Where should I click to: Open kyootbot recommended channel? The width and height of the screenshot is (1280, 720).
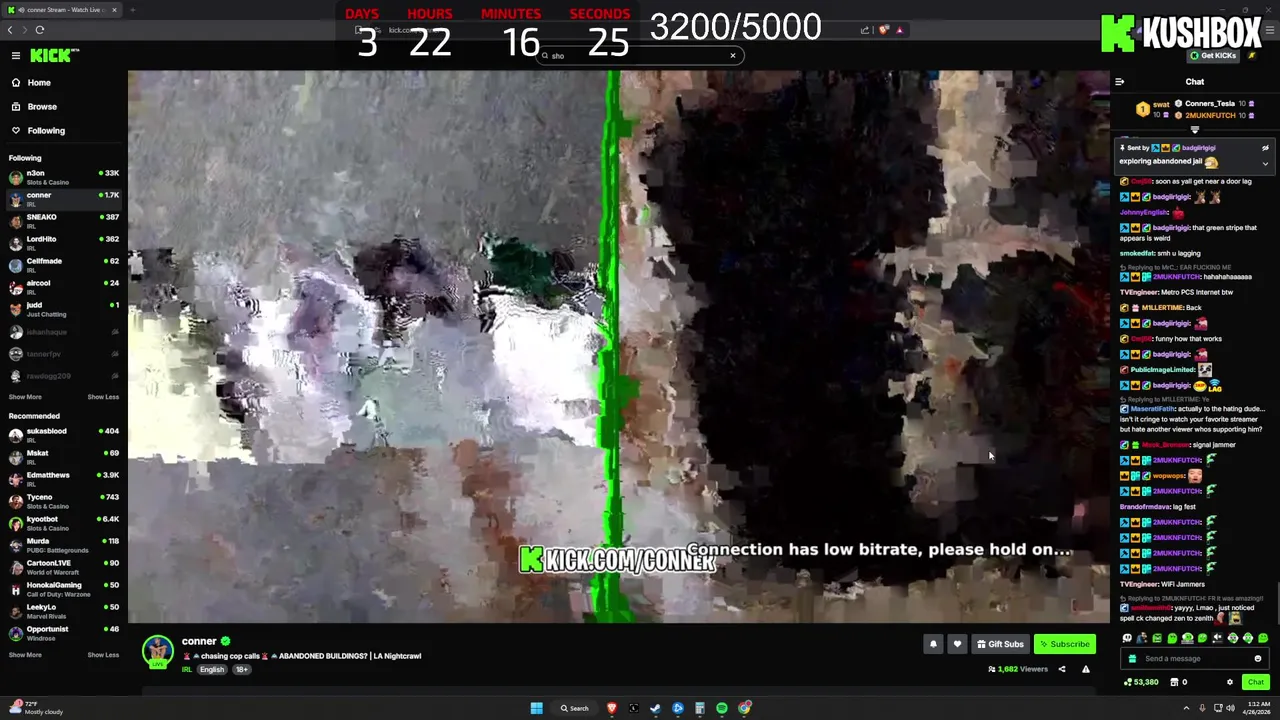click(x=62, y=523)
